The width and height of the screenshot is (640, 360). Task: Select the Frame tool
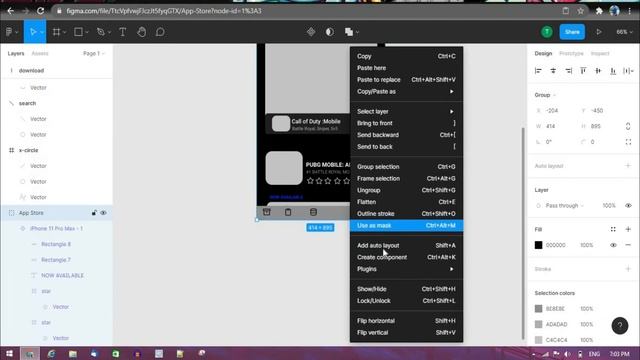click(56, 32)
